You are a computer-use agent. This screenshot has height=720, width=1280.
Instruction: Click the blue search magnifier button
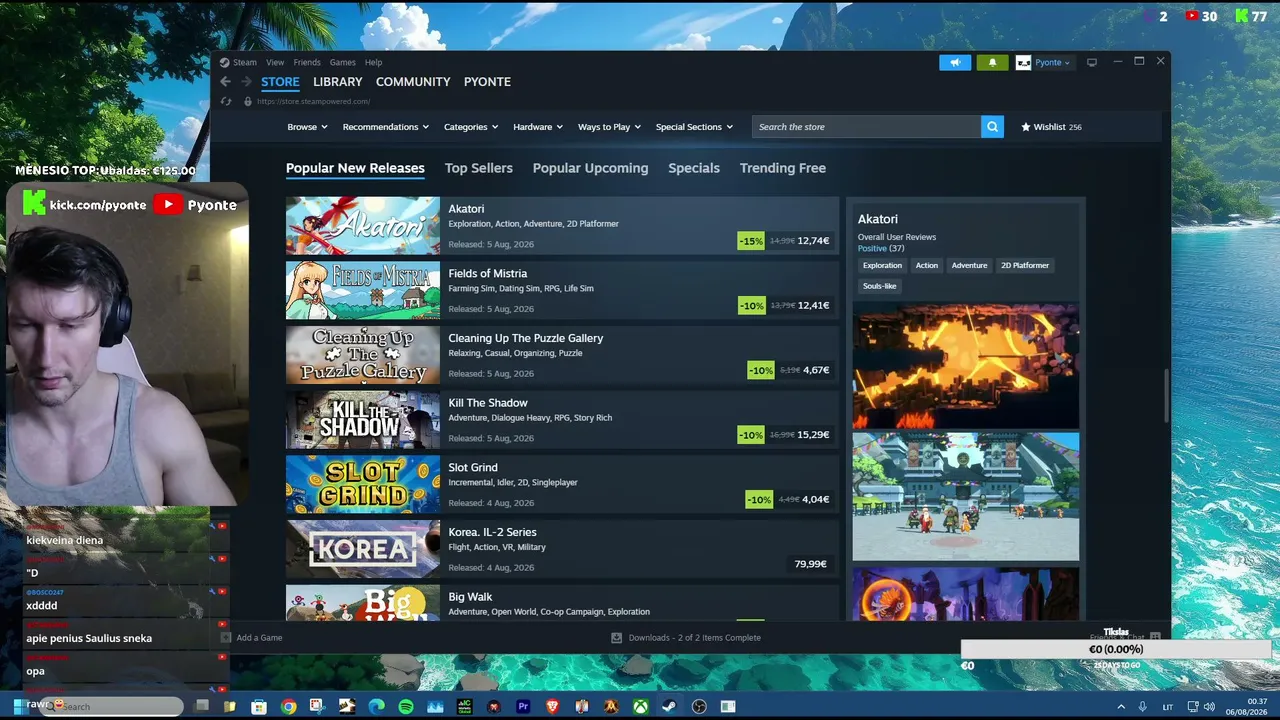pyautogui.click(x=992, y=127)
